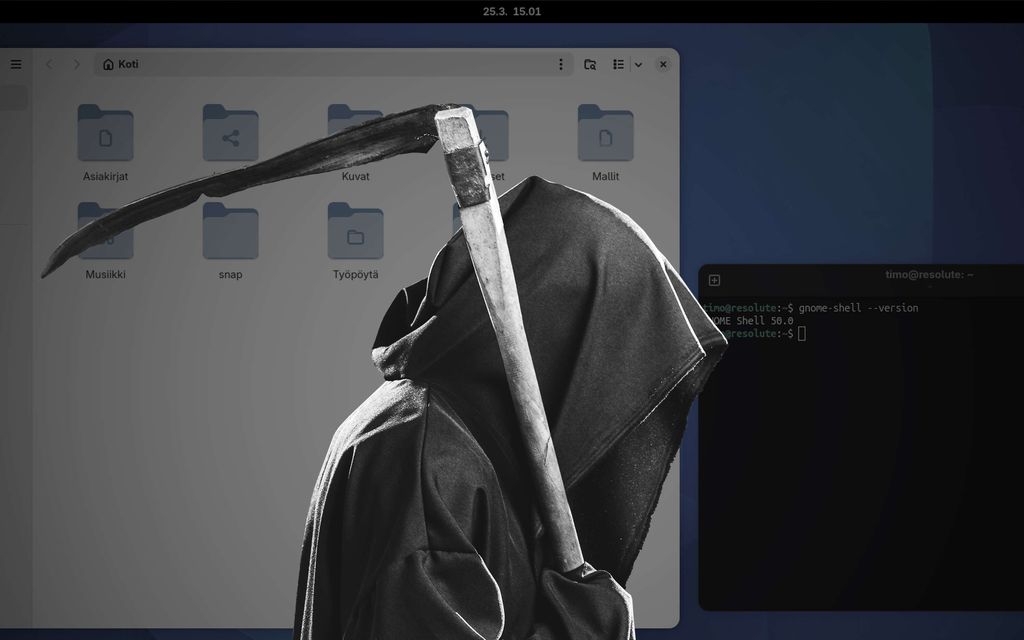Screen dimensions: 1024x640
Task: Open the calendar from the top bar clock
Action: point(512,11)
